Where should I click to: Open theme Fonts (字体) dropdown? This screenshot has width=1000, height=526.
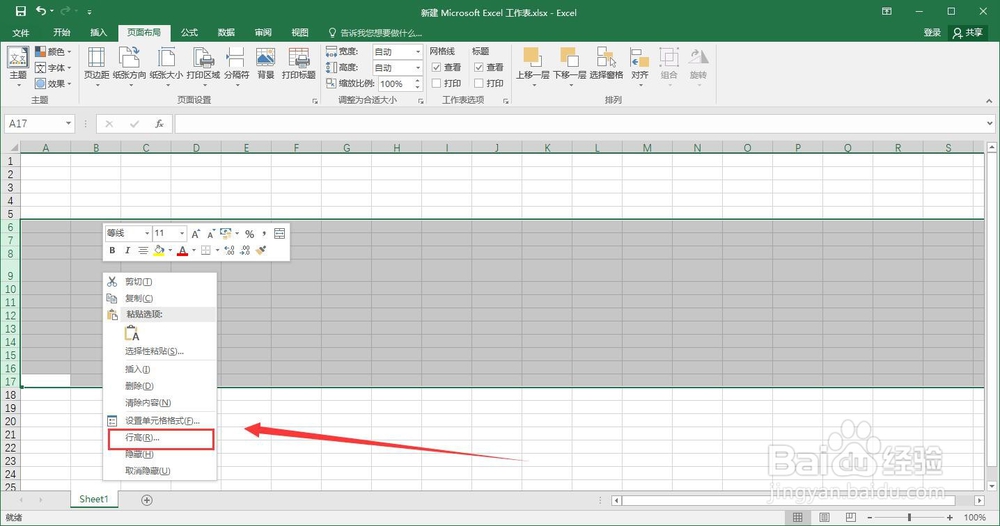coord(53,68)
